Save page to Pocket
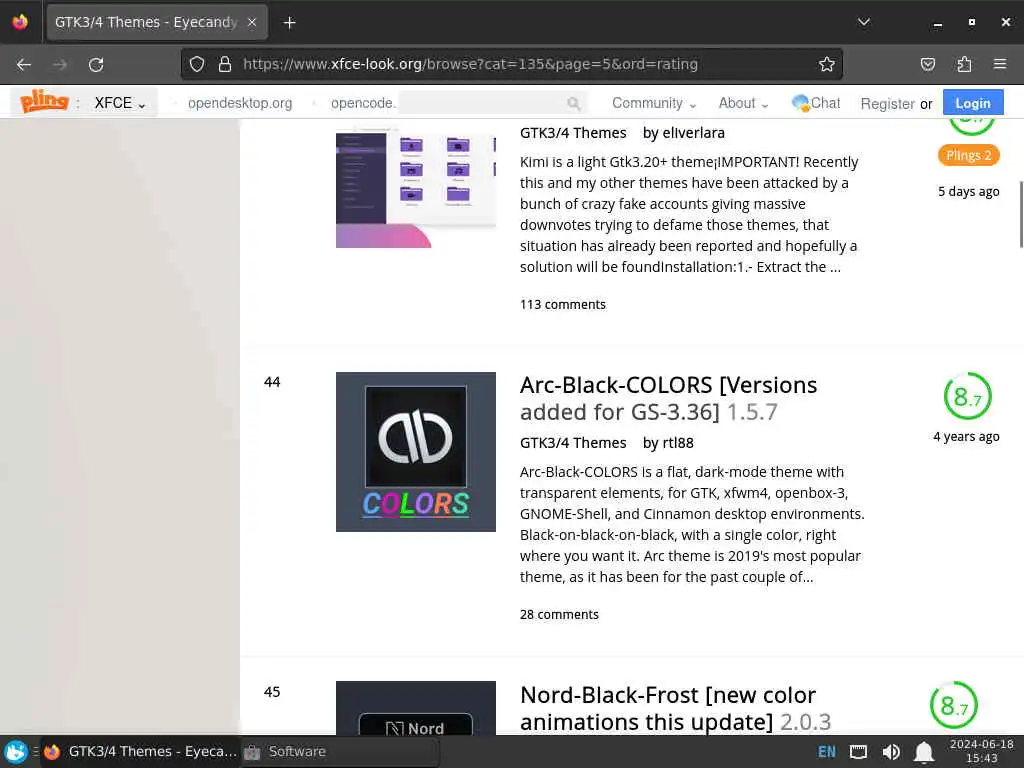The height and width of the screenshot is (768, 1024). [x=927, y=64]
